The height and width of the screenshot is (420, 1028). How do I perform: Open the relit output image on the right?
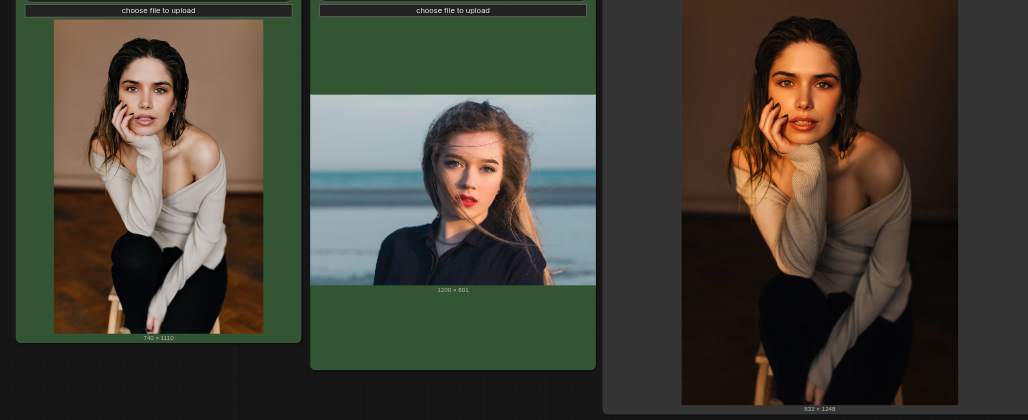pos(820,202)
